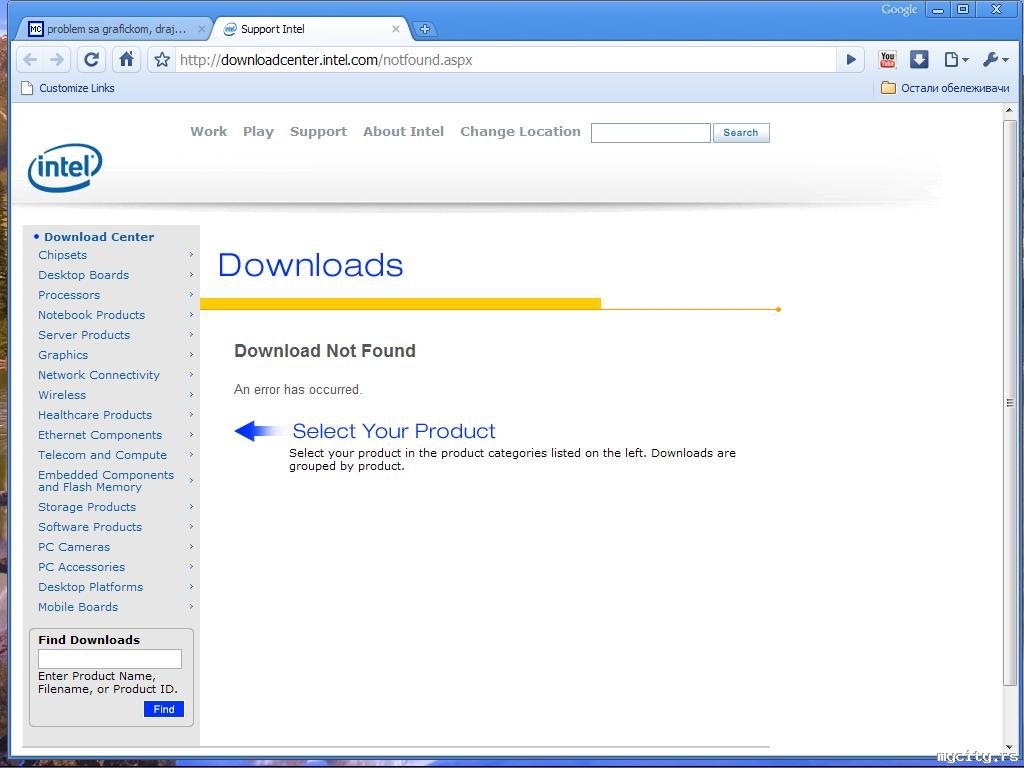Screen dimensions: 1024x768
Task: Open the Mobile Boards category
Action: tap(78, 607)
